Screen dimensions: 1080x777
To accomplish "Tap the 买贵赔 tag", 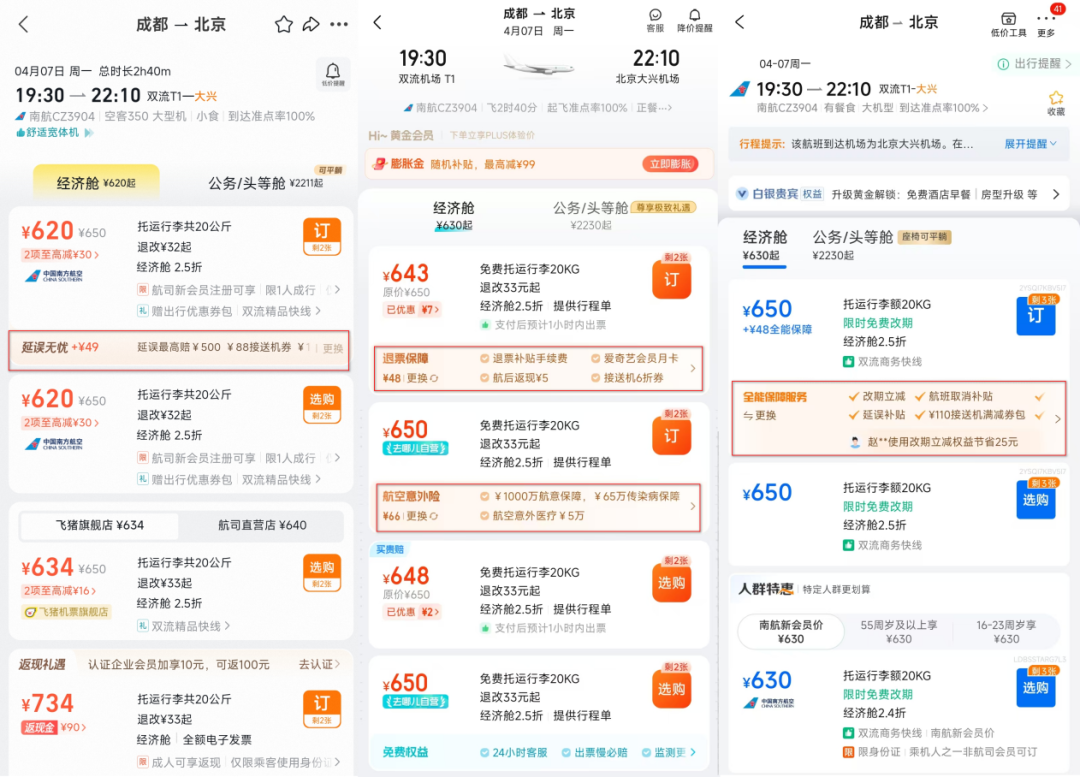I will point(390,549).
